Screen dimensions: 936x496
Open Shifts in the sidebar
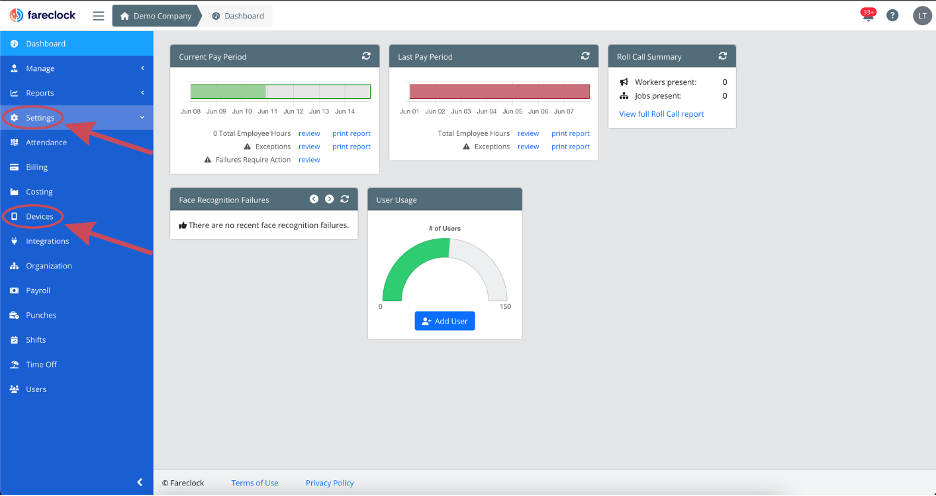tap(76, 340)
